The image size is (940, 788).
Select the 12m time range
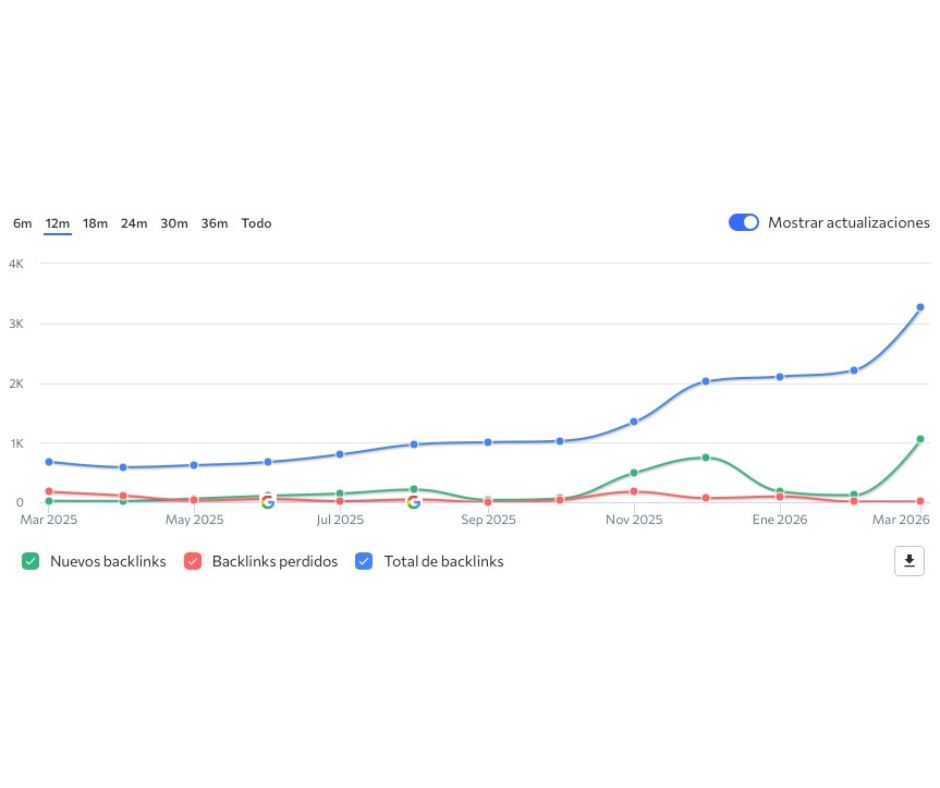57,223
